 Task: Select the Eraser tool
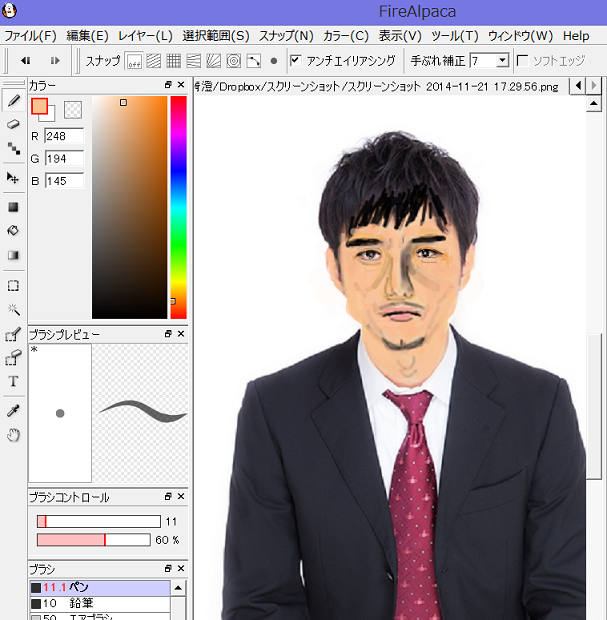pyautogui.click(x=13, y=124)
